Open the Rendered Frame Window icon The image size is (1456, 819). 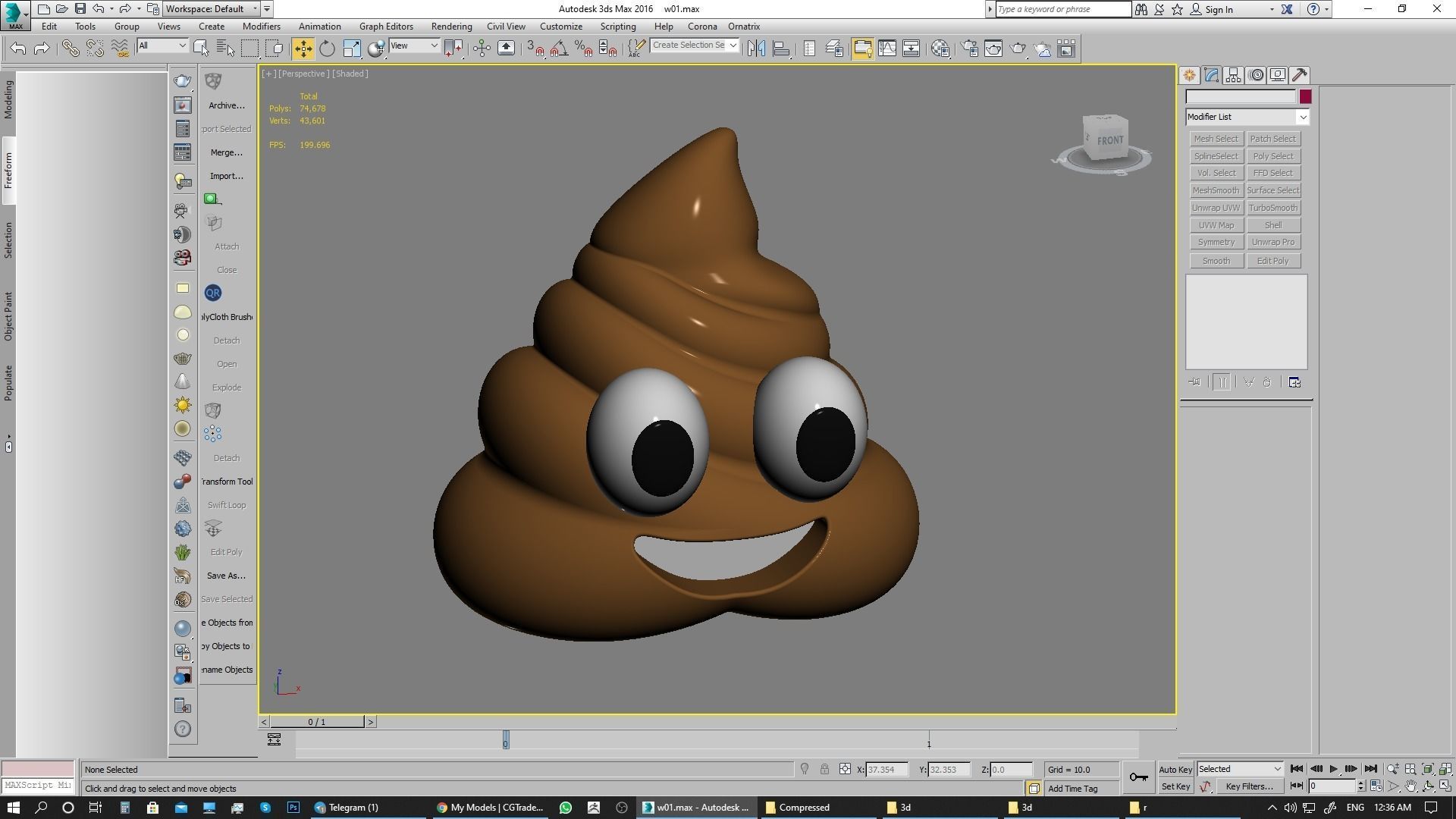click(993, 49)
